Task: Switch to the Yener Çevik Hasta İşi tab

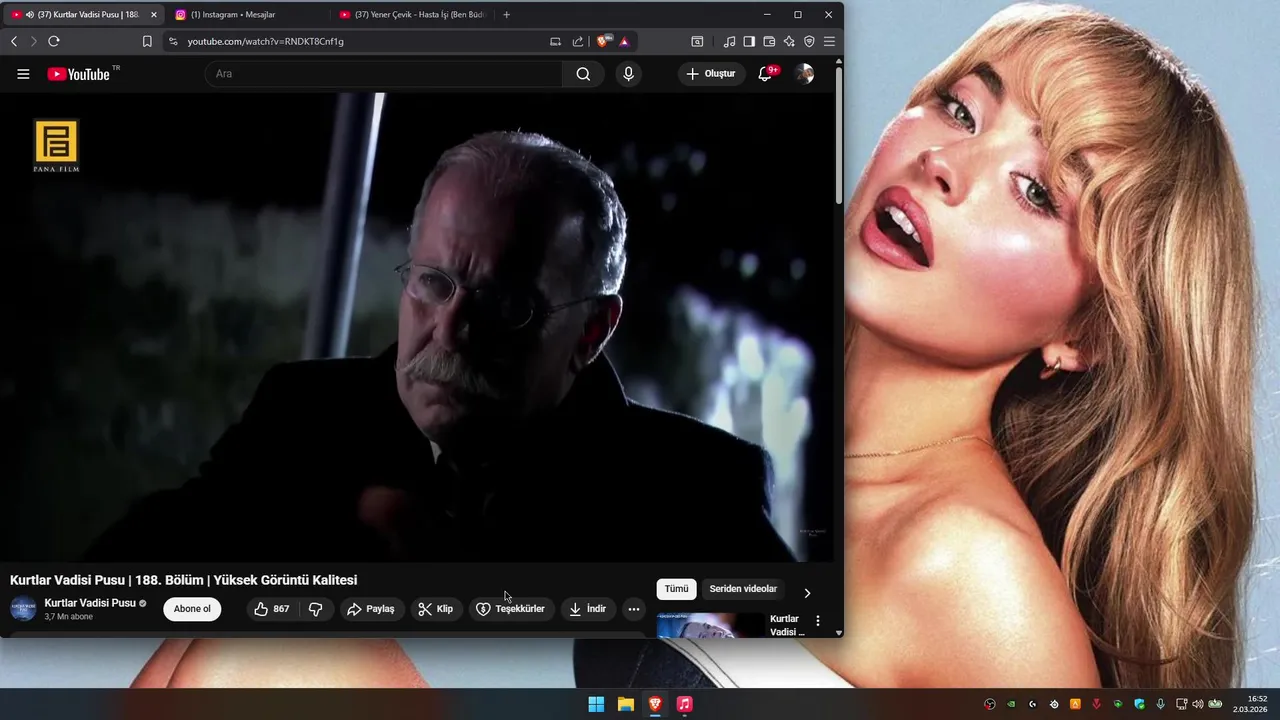Action: pos(414,15)
